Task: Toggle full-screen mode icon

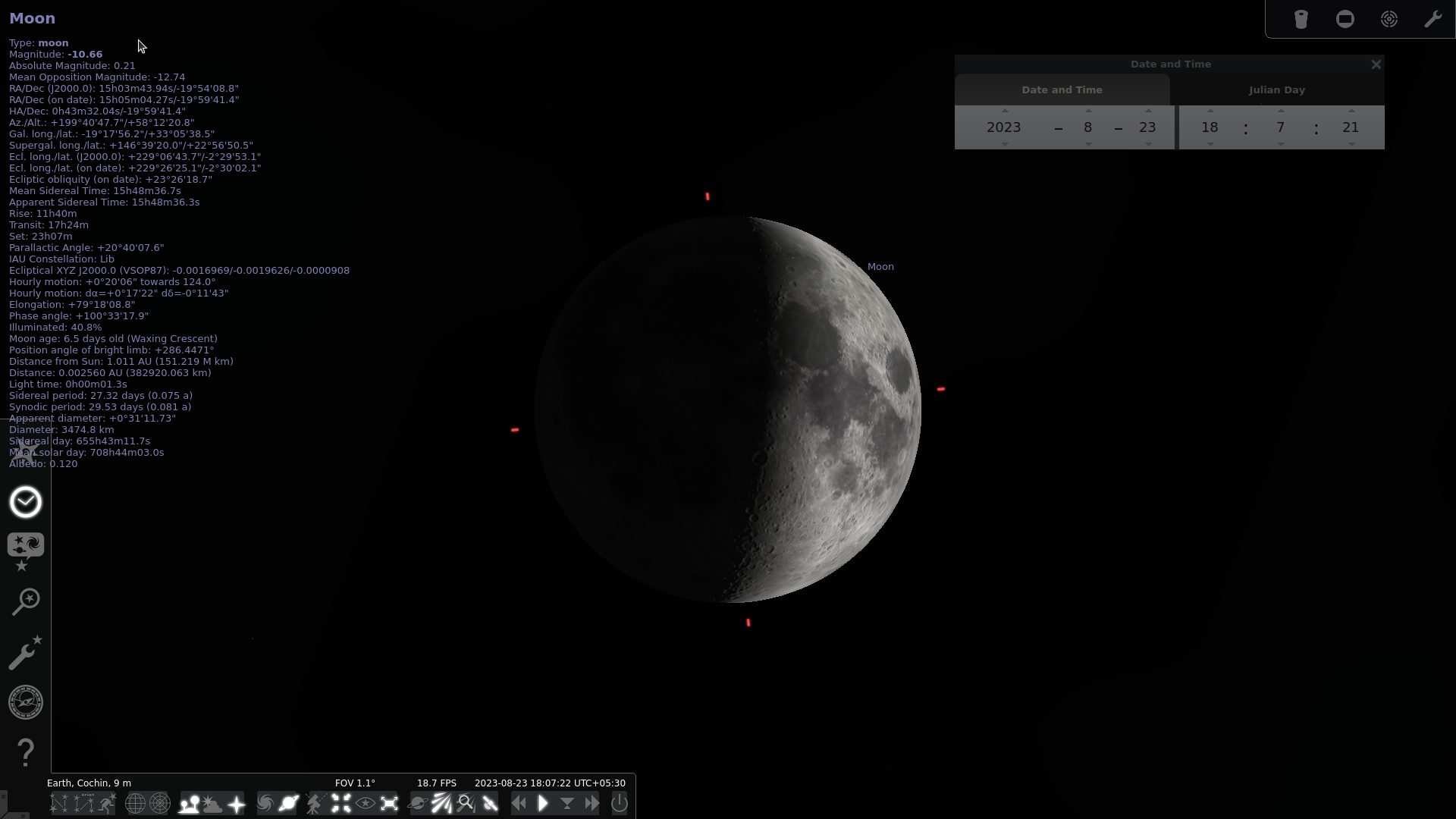Action: [389, 803]
